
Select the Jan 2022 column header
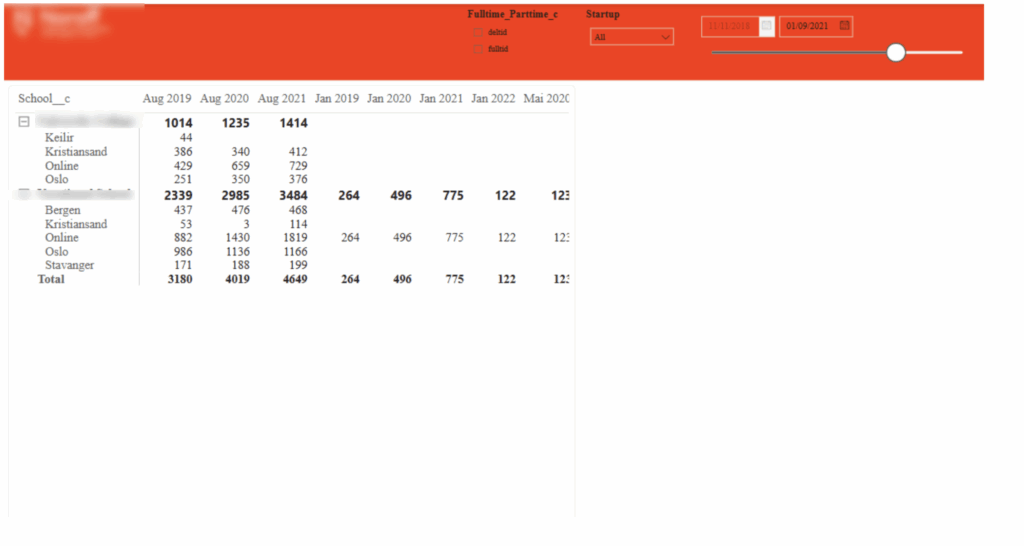[x=493, y=99]
